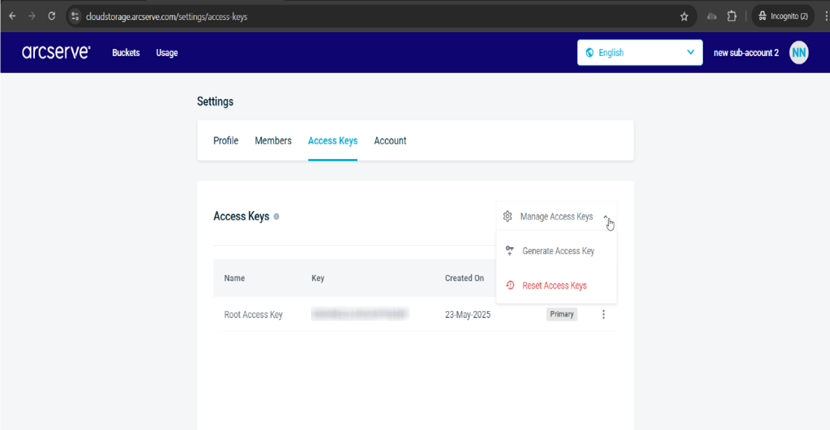830x430 pixels.
Task: Click the NN user avatar icon
Action: (x=799, y=53)
